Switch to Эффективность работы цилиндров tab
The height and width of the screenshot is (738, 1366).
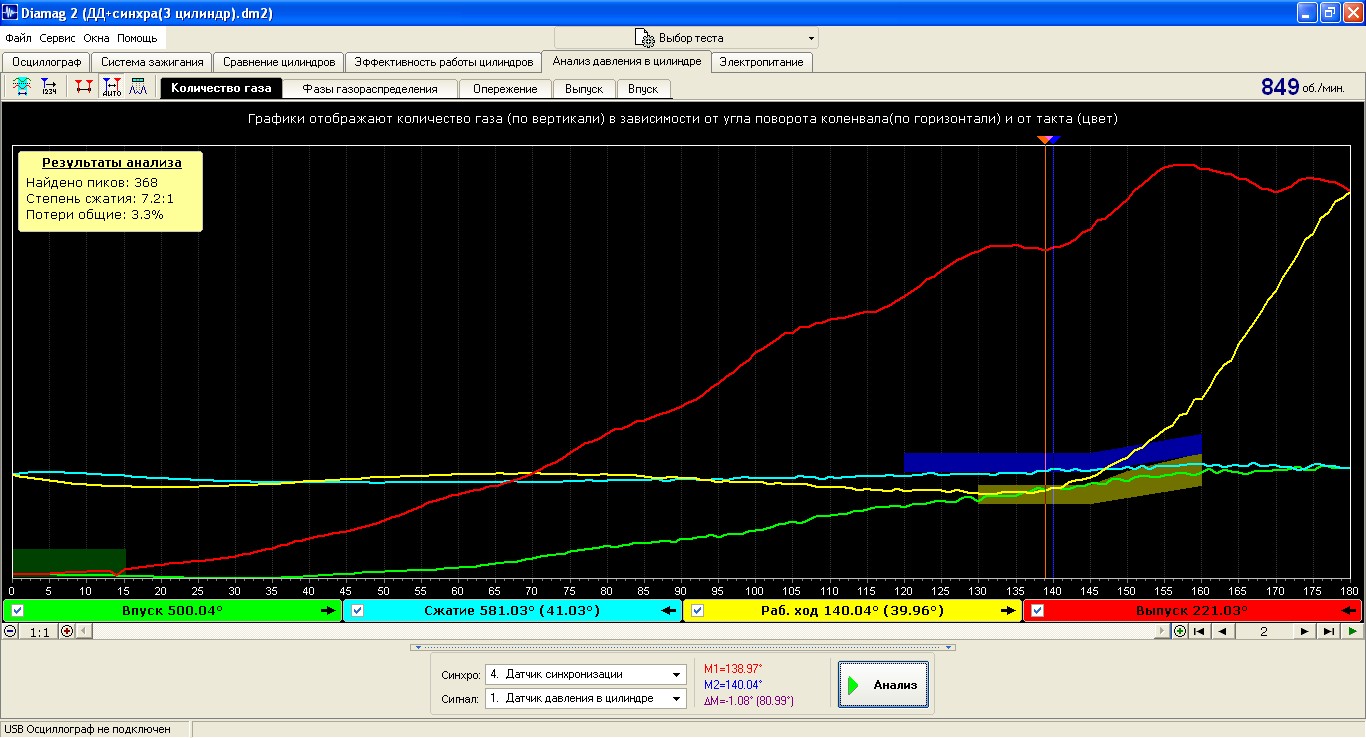(443, 62)
